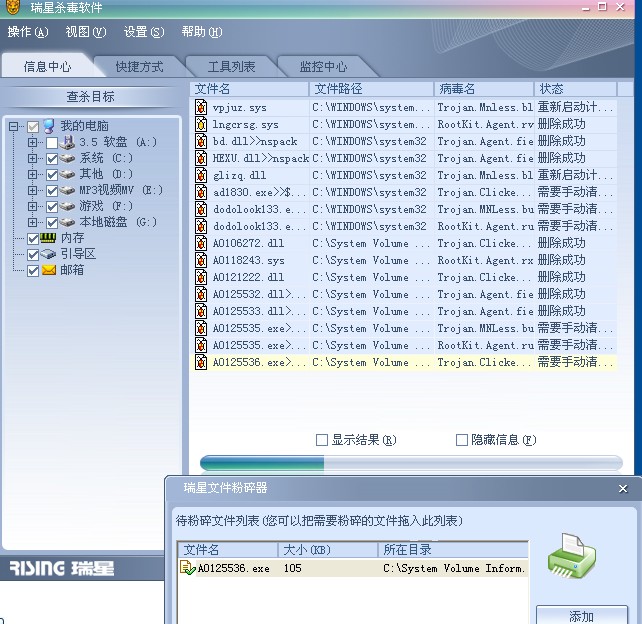This screenshot has width=642, height=624.
Task: Click virus icon beside A0118243.sys
Action: (x=201, y=260)
